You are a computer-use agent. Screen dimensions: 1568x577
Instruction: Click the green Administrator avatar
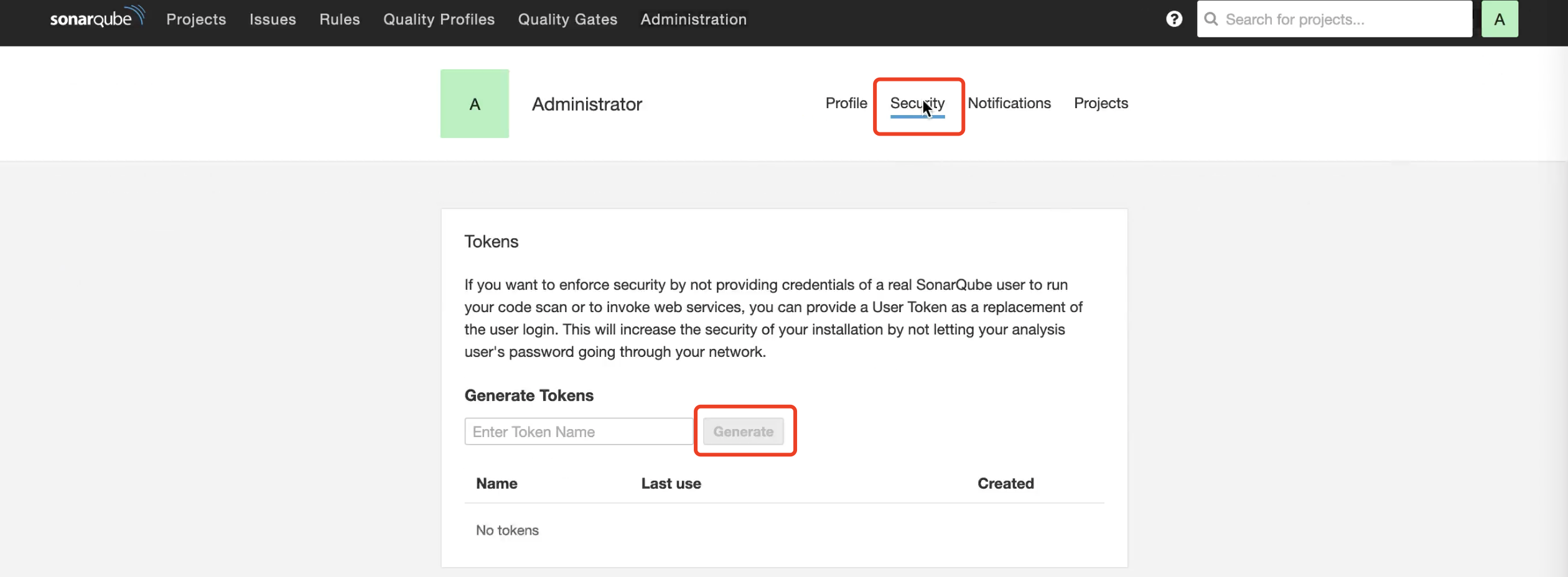pyautogui.click(x=474, y=103)
